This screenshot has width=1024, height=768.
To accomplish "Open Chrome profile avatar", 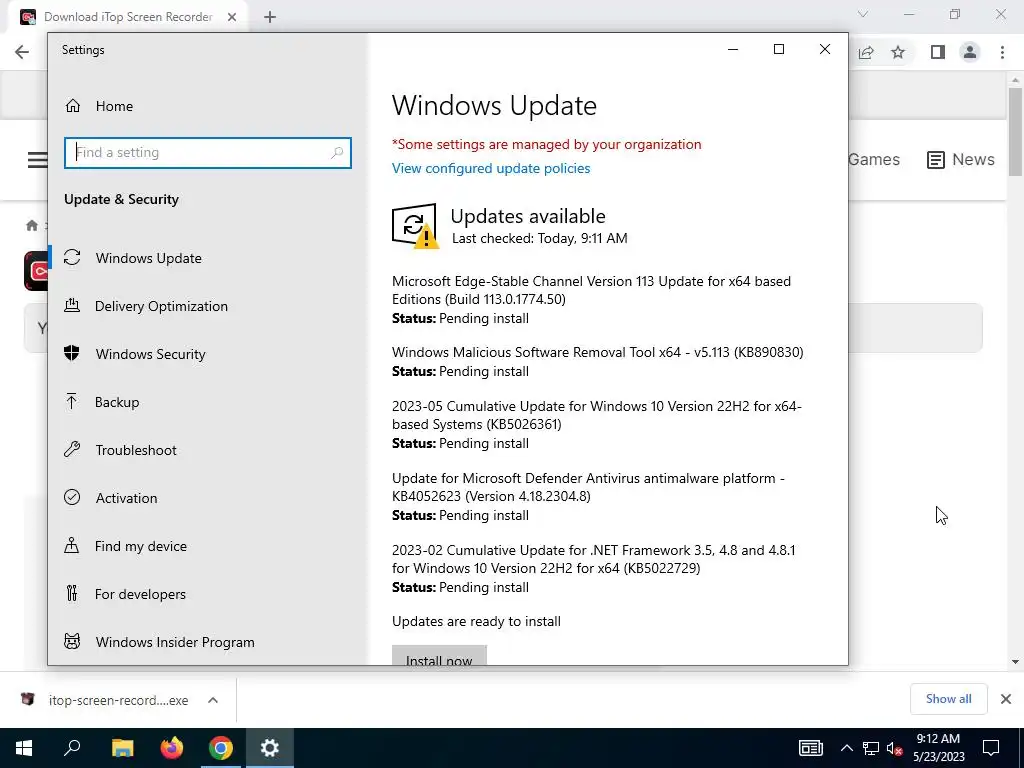I will tap(970, 52).
